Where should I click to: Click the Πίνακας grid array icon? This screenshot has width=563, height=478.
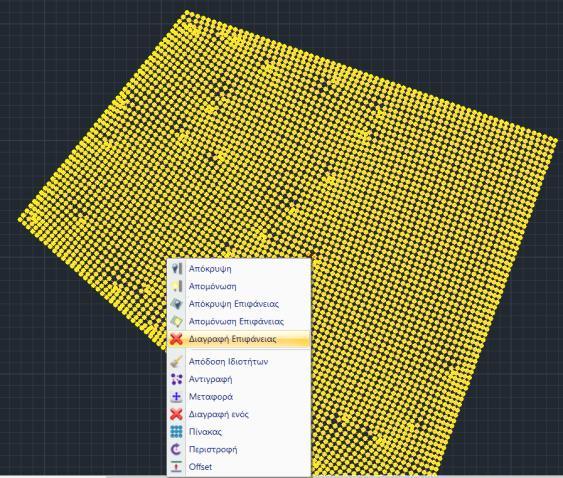coord(176,432)
